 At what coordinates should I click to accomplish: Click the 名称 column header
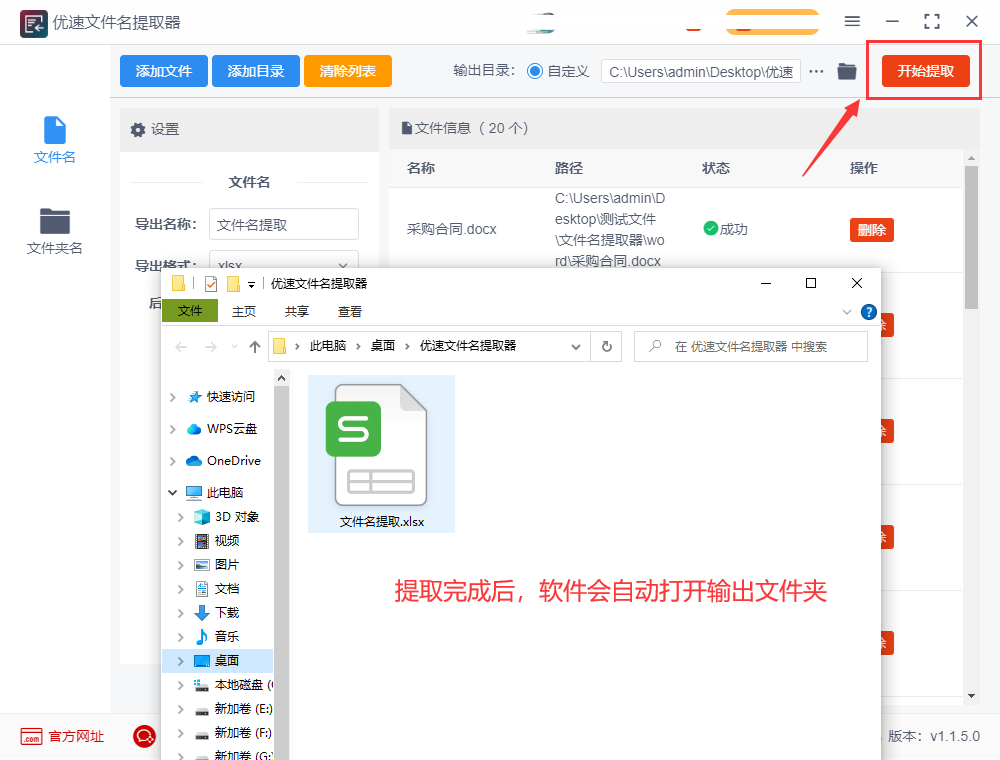point(421,168)
